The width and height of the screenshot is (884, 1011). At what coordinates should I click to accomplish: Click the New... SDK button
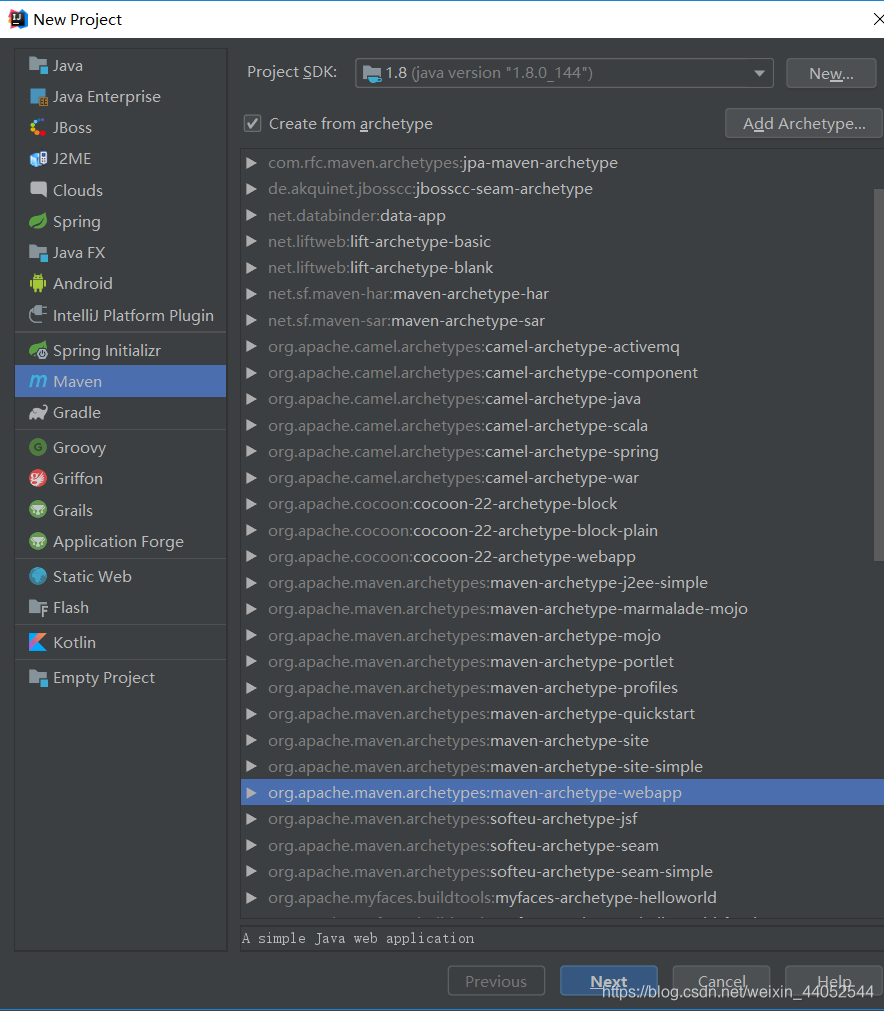coord(831,74)
